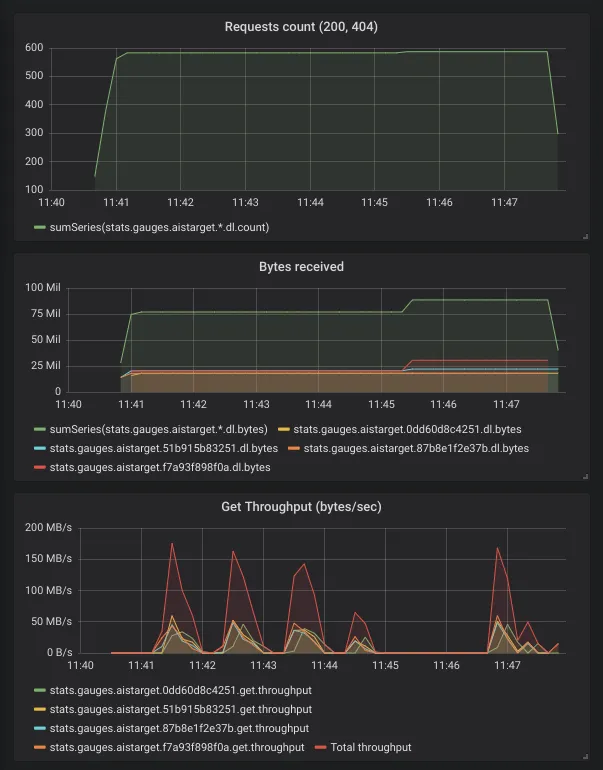Image resolution: width=603 pixels, height=770 pixels.
Task: Pick color for 51b915b83251.dl.bytes cyan swatch
Action: point(40,448)
